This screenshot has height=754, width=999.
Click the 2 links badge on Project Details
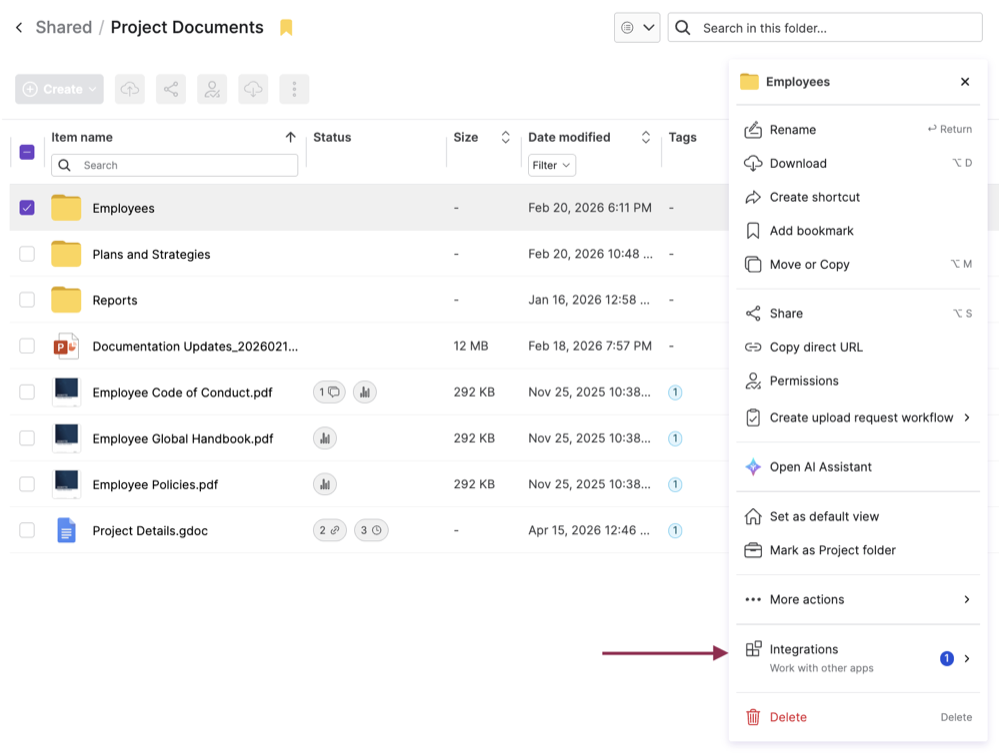[329, 530]
